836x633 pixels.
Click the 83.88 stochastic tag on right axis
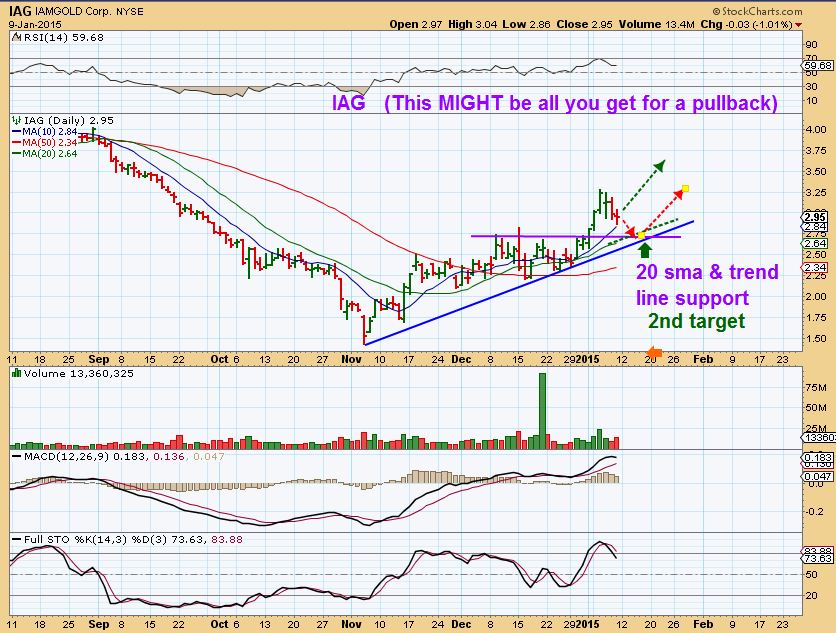[x=818, y=551]
